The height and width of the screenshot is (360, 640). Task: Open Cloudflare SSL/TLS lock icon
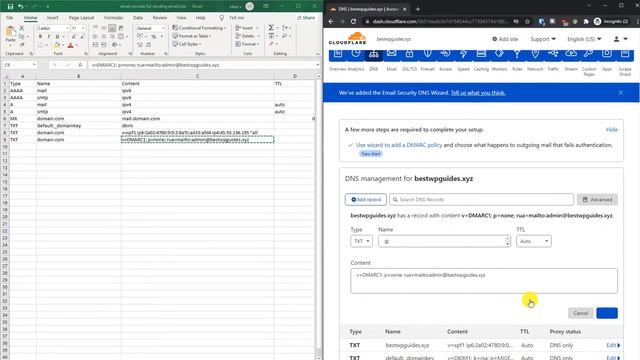tap(409, 54)
